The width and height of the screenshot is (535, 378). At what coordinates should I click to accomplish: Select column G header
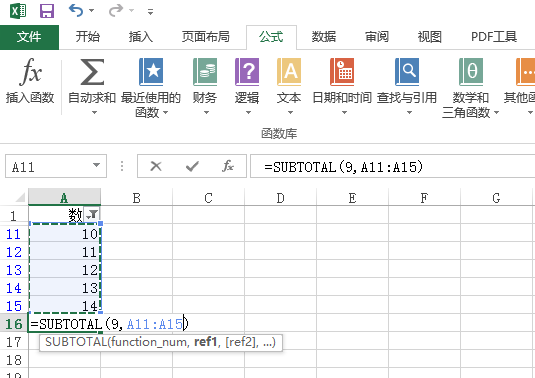click(496, 198)
